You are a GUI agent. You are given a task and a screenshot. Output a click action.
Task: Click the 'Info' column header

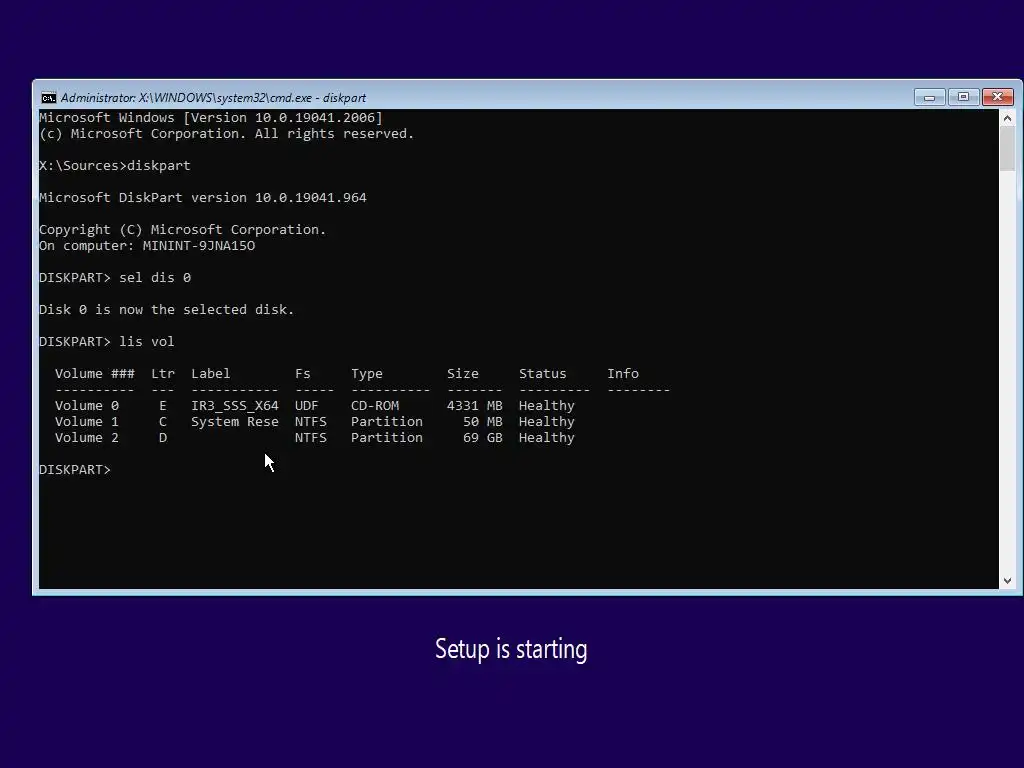coord(623,374)
